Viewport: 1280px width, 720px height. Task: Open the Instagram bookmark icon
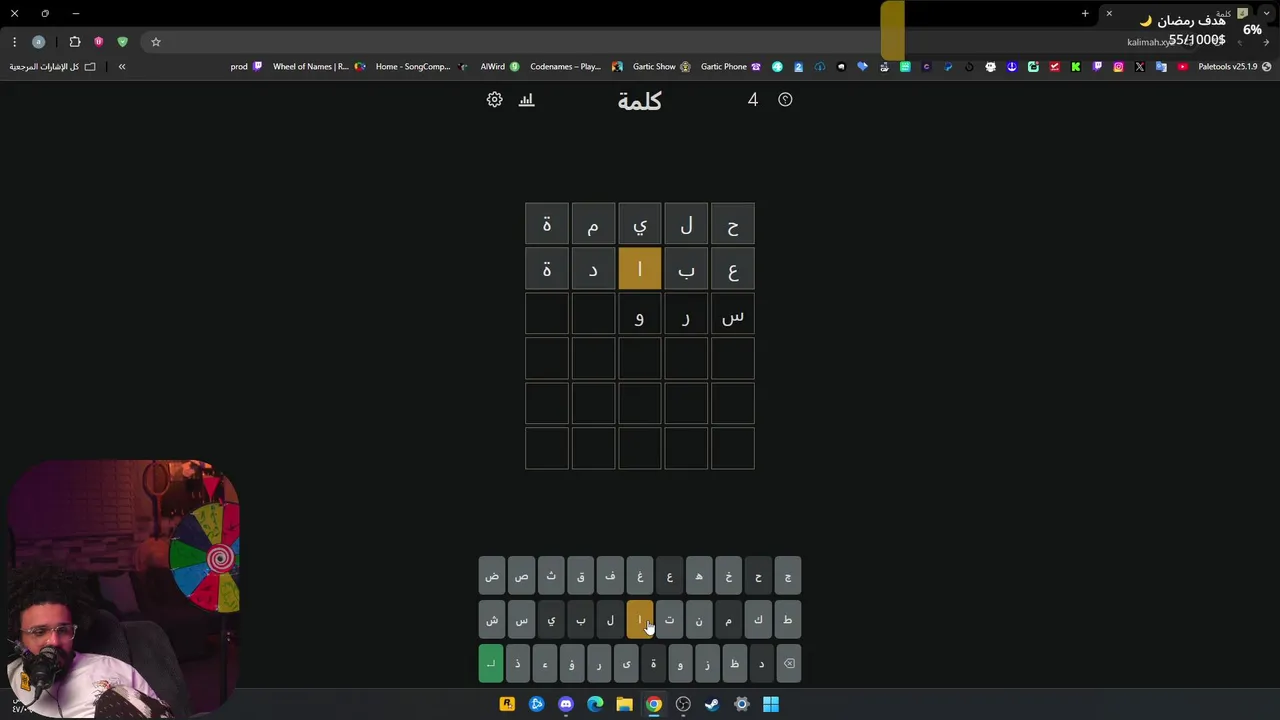(1119, 67)
